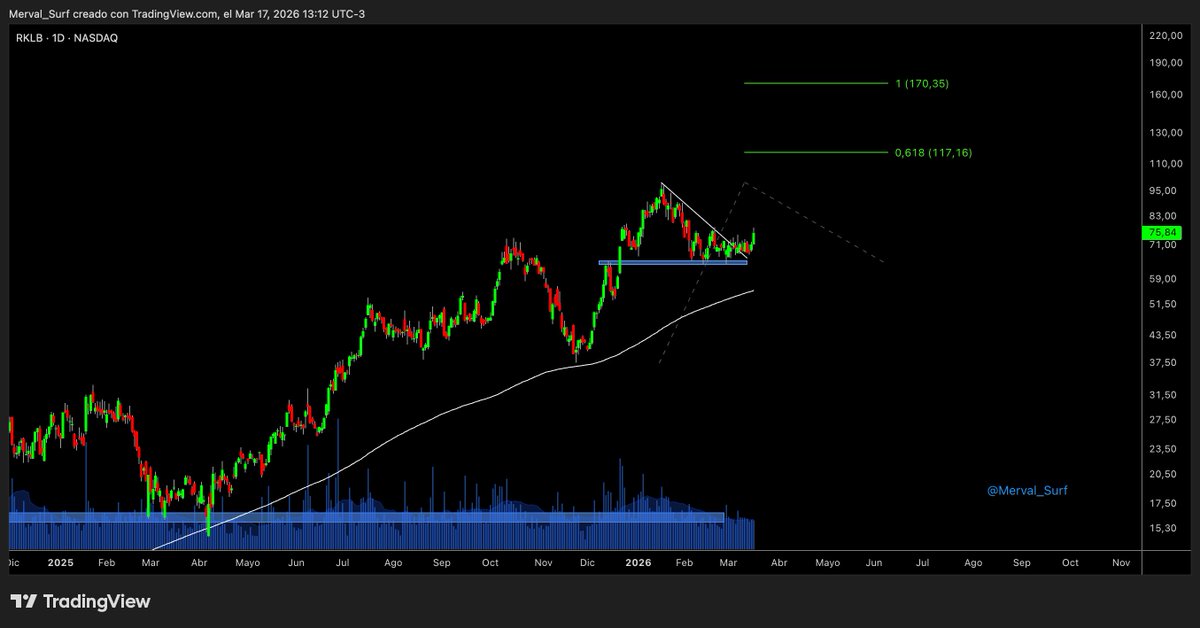1200x628 pixels.
Task: Select the blue horizontal support zone rectangle
Action: [x=670, y=262]
